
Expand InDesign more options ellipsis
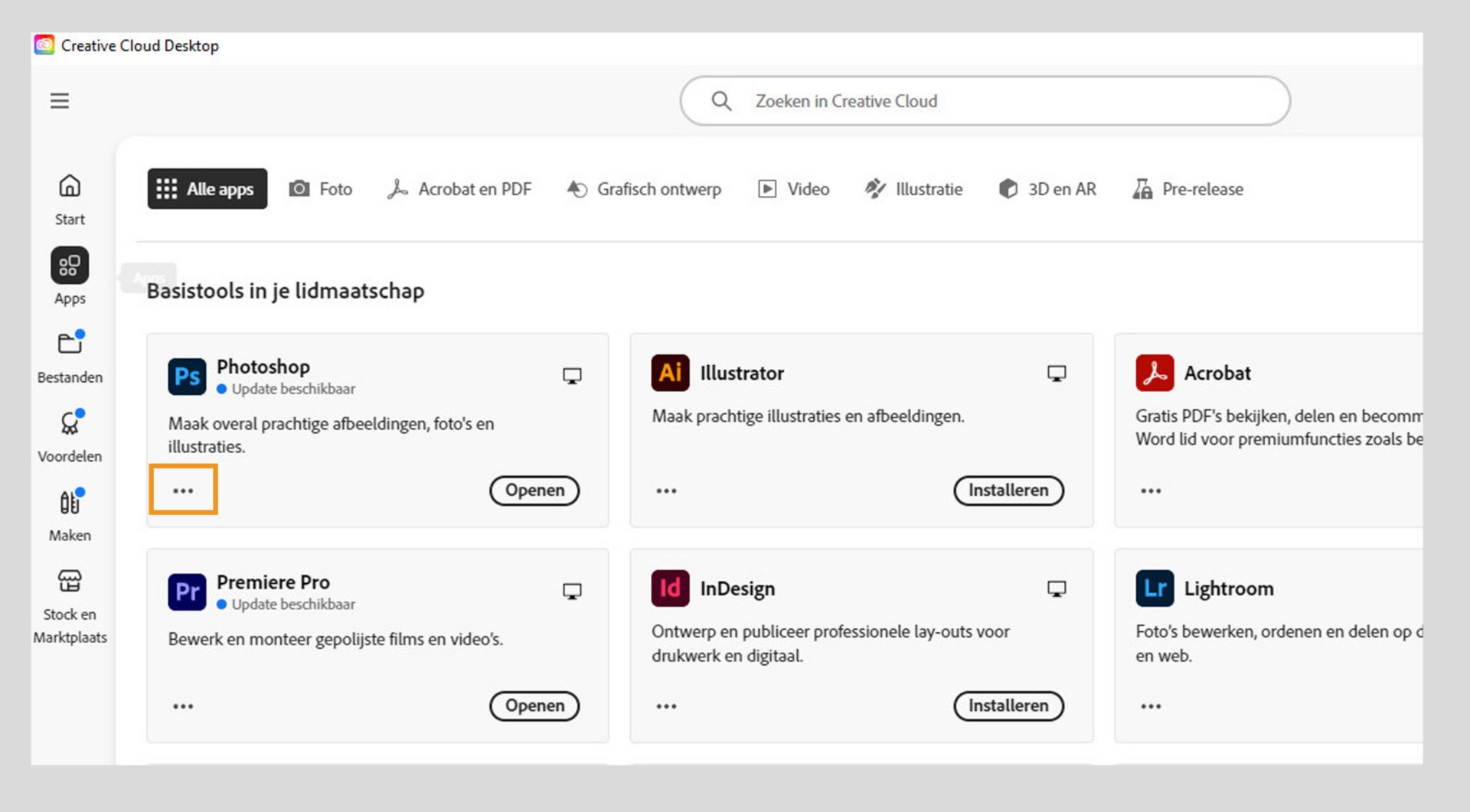click(x=666, y=706)
